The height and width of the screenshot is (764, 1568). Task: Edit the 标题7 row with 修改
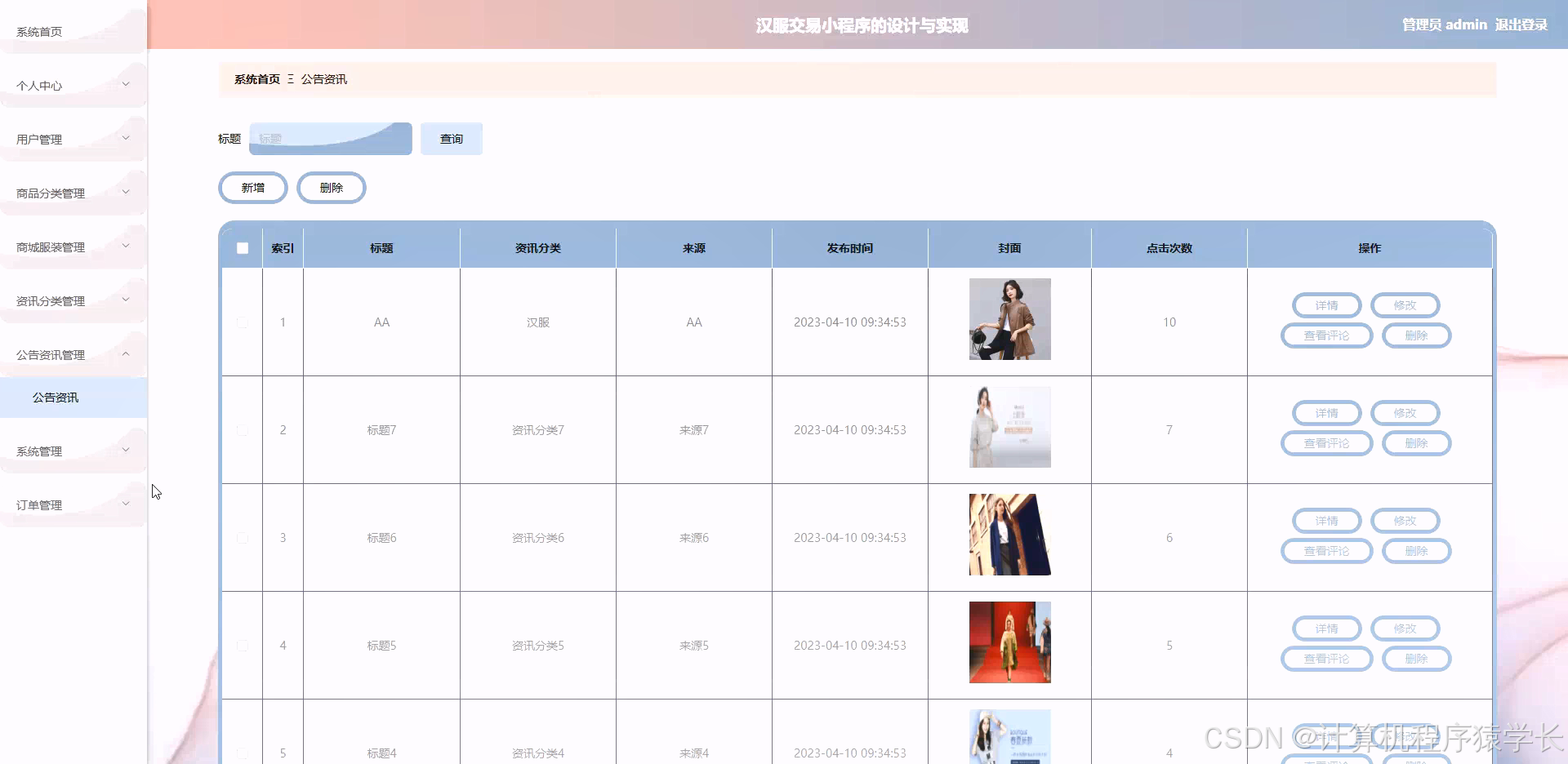1405,413
